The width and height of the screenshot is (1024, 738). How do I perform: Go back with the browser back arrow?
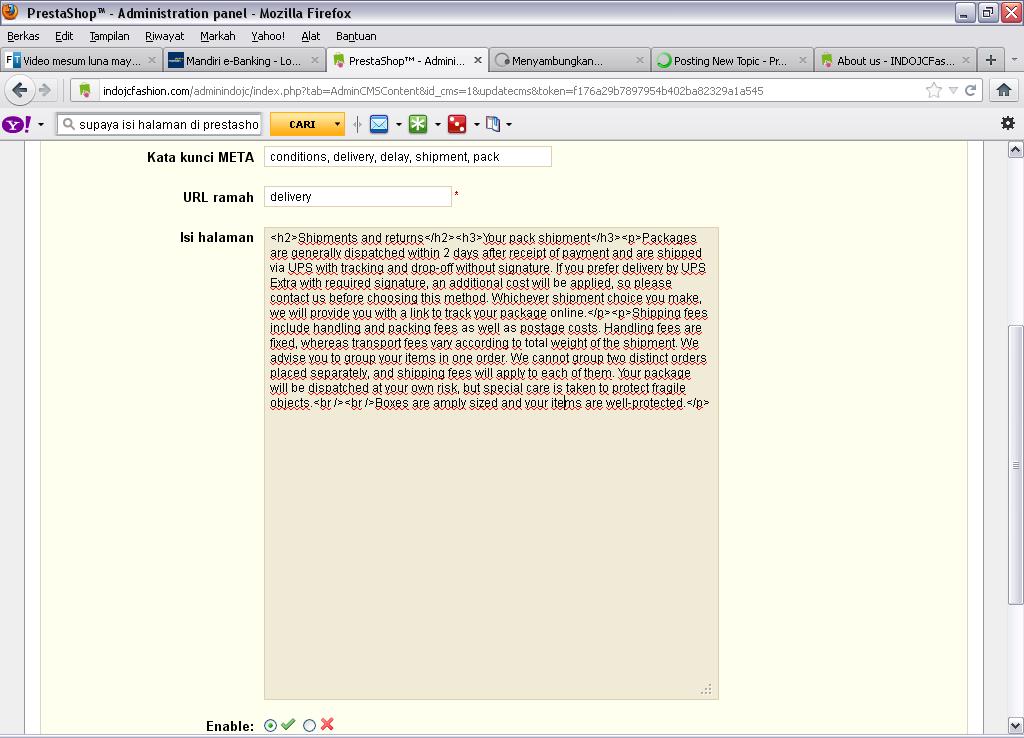coord(20,90)
